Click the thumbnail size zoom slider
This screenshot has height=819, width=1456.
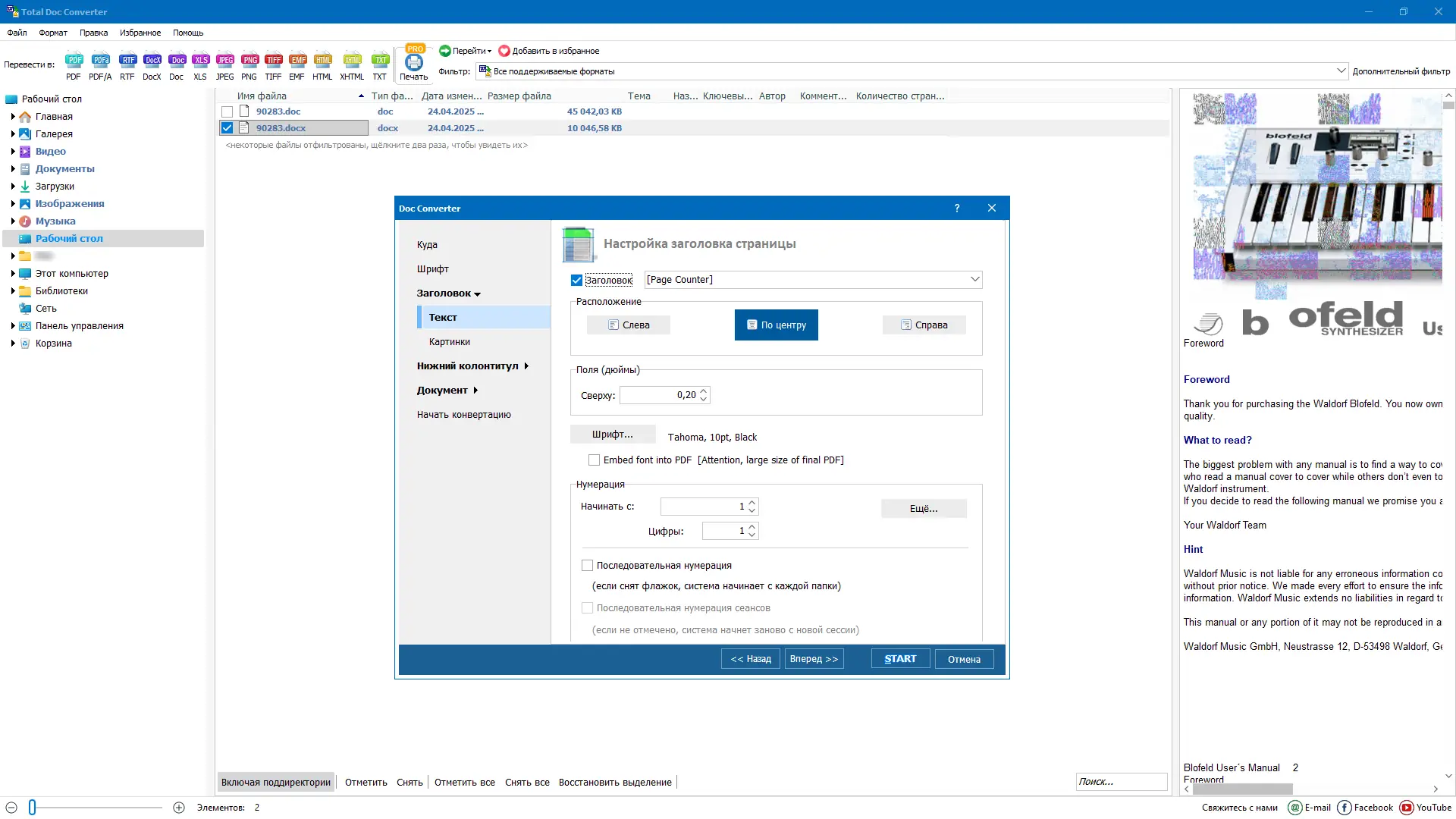tap(33, 808)
